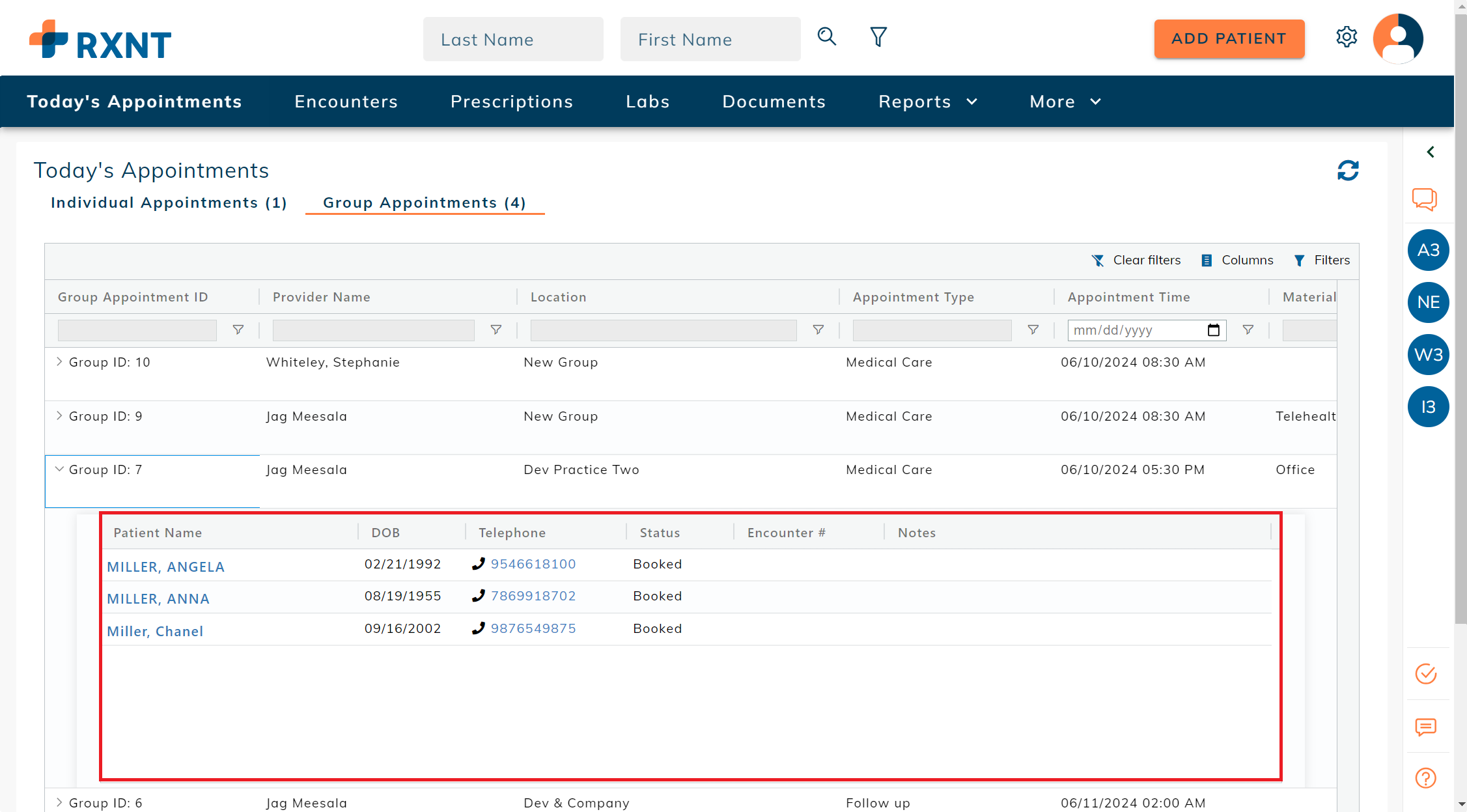
Task: Click the phone icon for Miller, Anna
Action: pyautogui.click(x=479, y=596)
